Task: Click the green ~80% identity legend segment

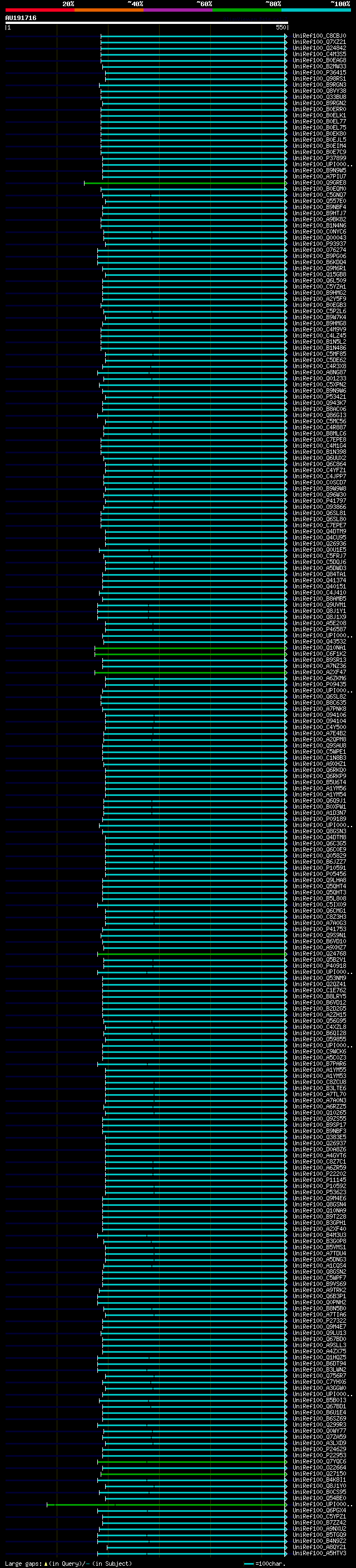Action: [246, 10]
